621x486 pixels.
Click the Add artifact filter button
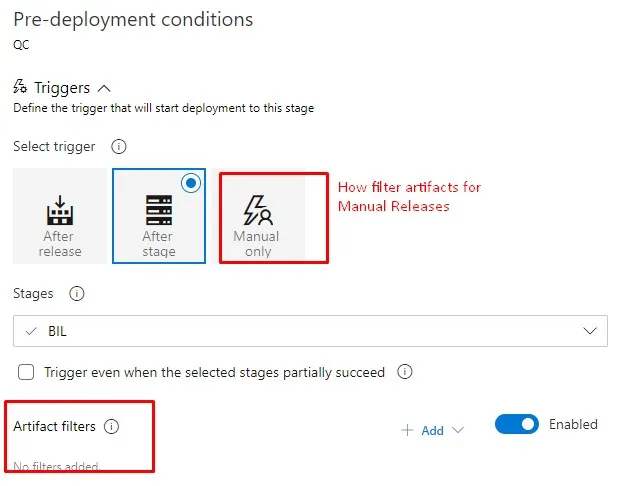pyautogui.click(x=424, y=430)
